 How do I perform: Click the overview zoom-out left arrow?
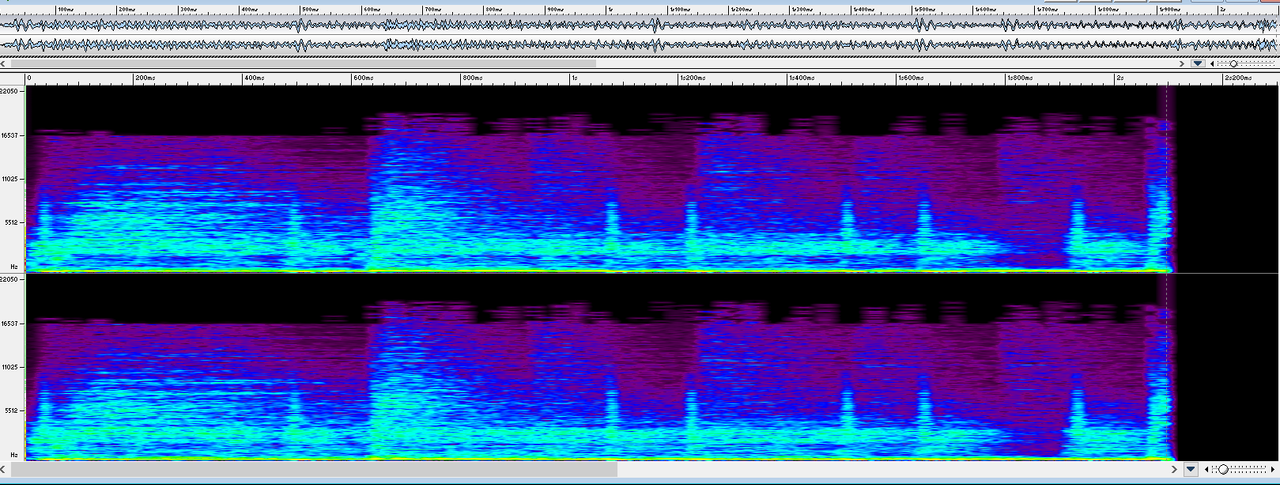coord(1213,64)
